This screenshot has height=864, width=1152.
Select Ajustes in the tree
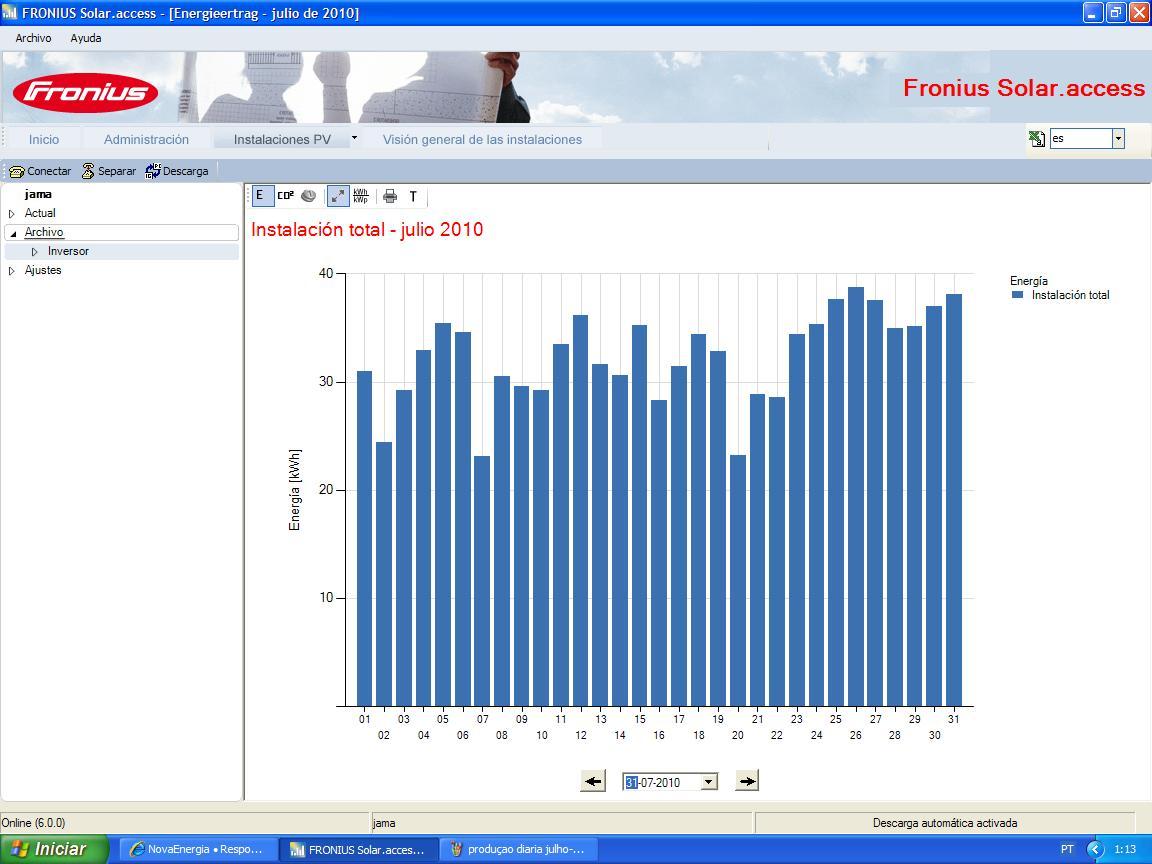(43, 270)
